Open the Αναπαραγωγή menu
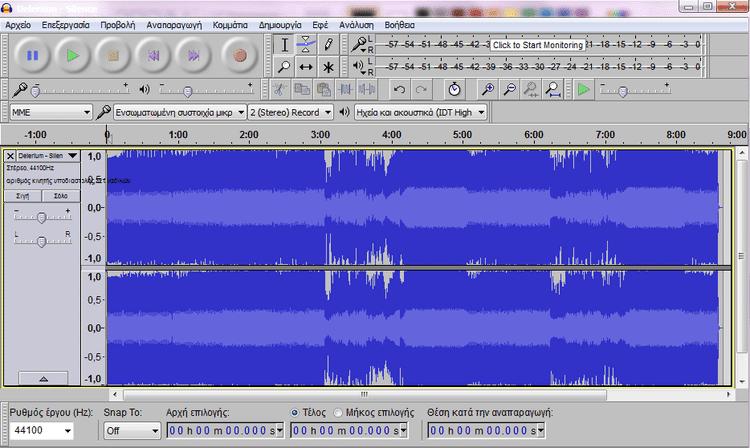Viewport: 750px width, 448px height. pyautogui.click(x=174, y=25)
